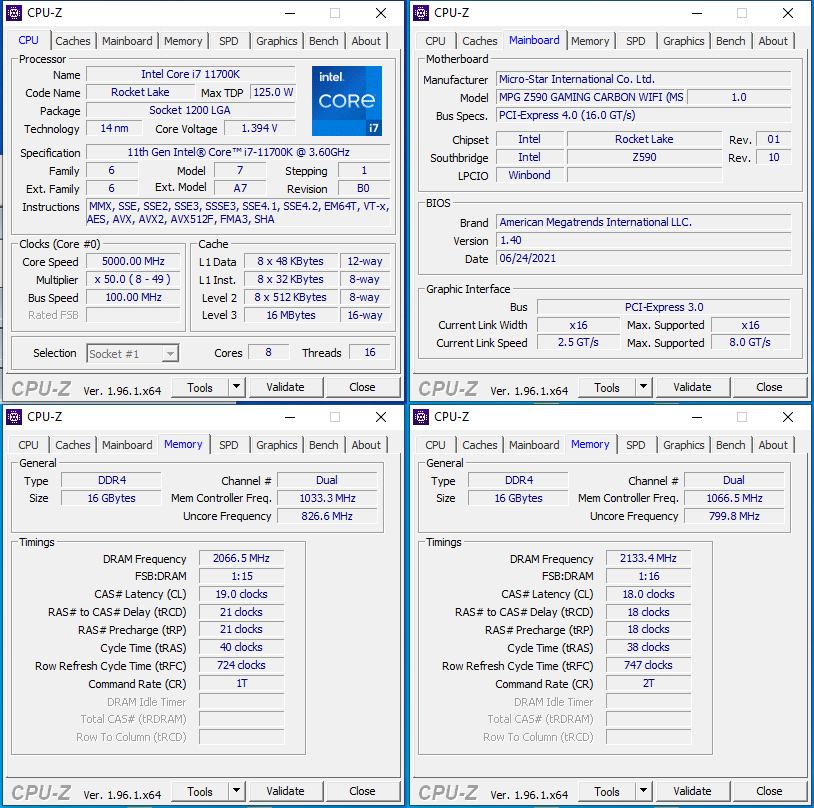Click the BIOS version 1.40 field
The image size is (814, 808).
pos(643,240)
